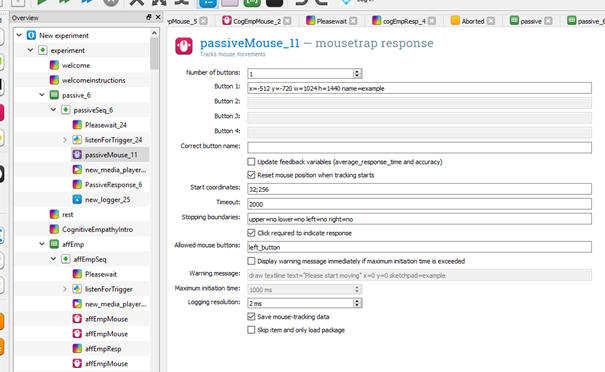Collapse the experiment sequence node

point(30,50)
